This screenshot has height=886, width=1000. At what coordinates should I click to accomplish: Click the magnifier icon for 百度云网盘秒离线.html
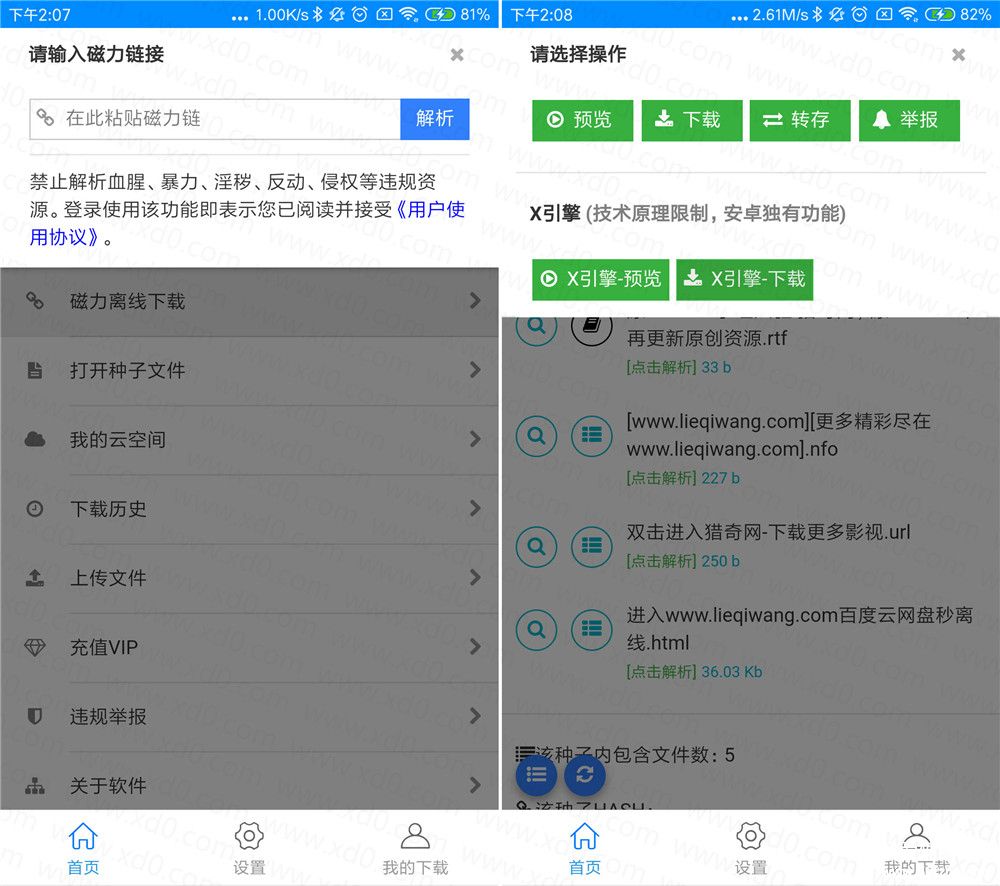coord(536,630)
